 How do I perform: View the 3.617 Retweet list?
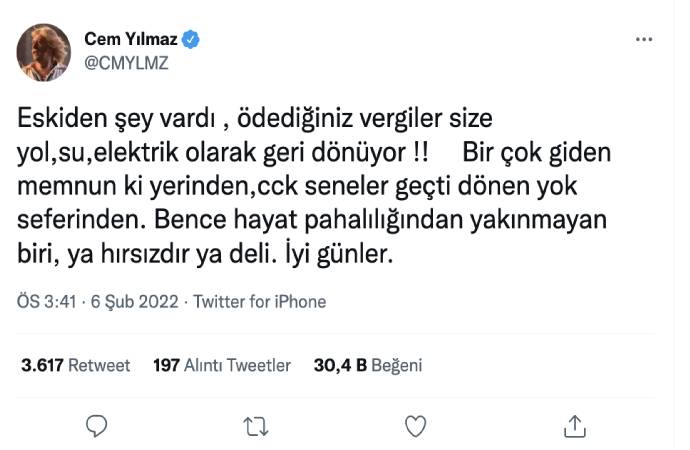click(x=76, y=366)
